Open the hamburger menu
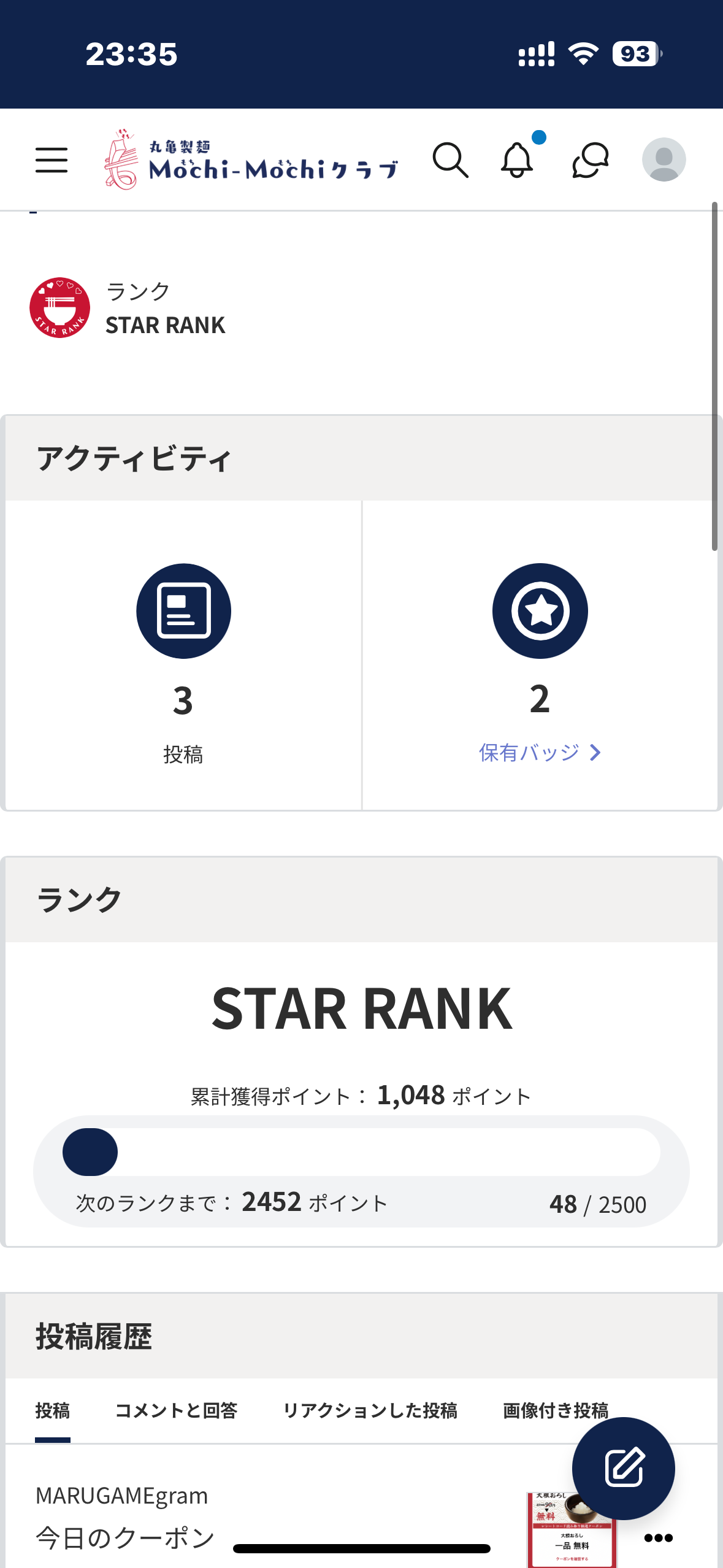 click(52, 160)
